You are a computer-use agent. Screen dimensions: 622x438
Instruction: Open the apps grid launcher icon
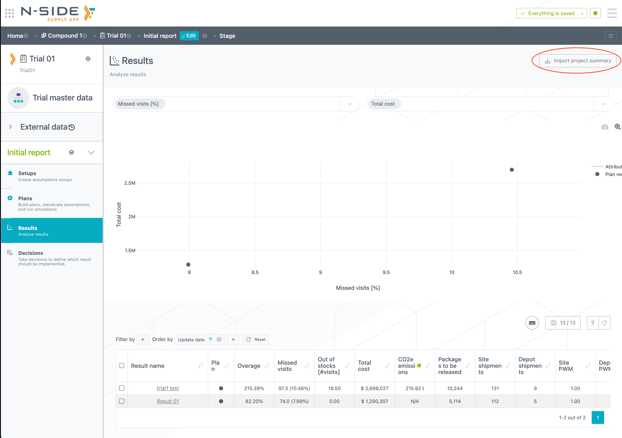pos(9,13)
